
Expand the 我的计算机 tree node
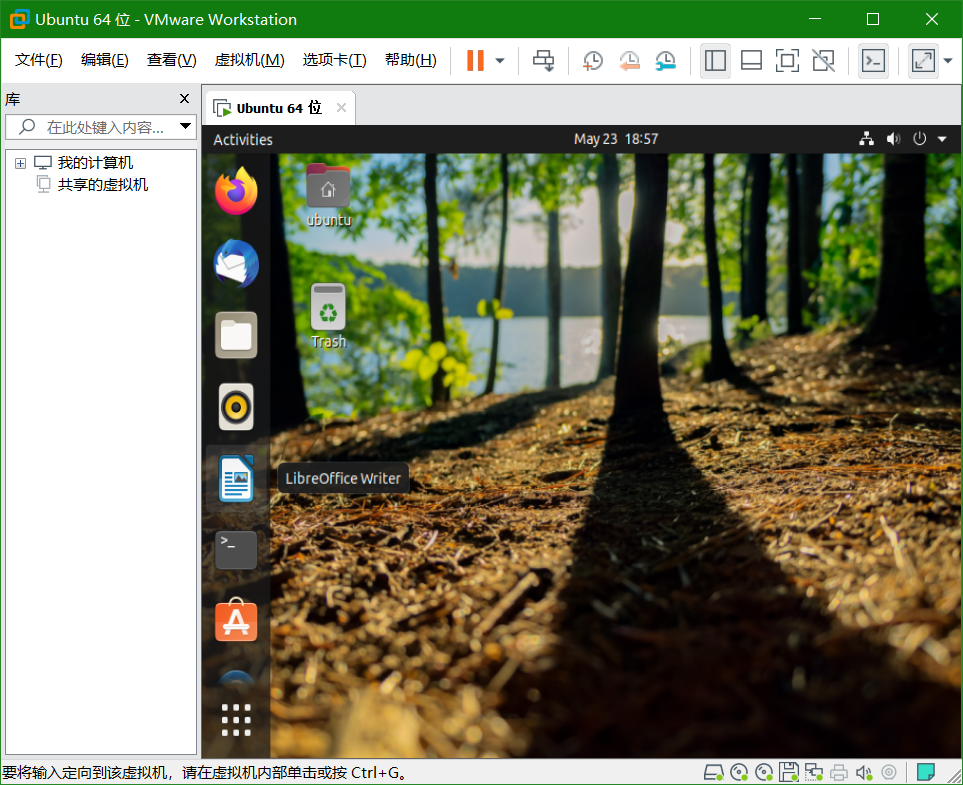[20, 162]
